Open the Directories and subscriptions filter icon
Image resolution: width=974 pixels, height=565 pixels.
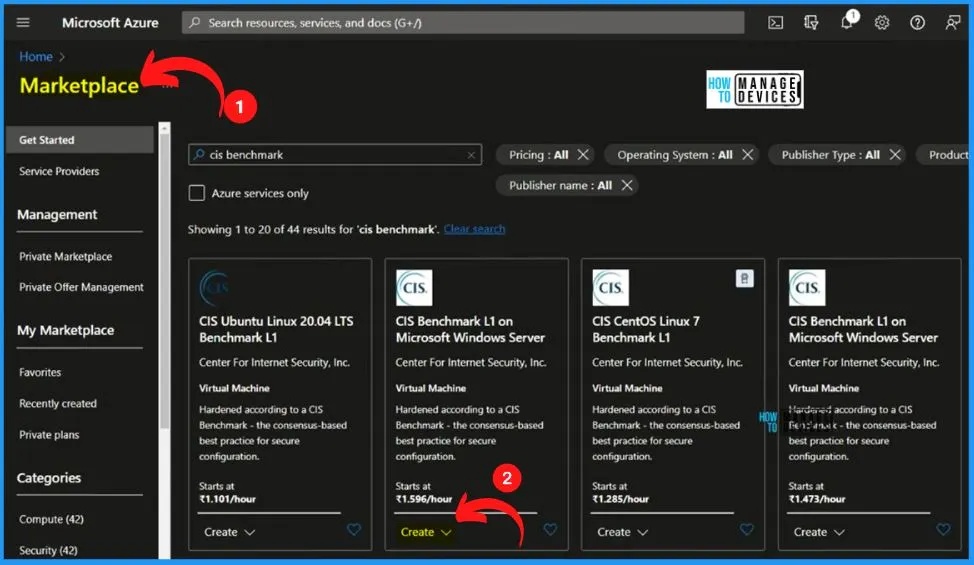(811, 23)
